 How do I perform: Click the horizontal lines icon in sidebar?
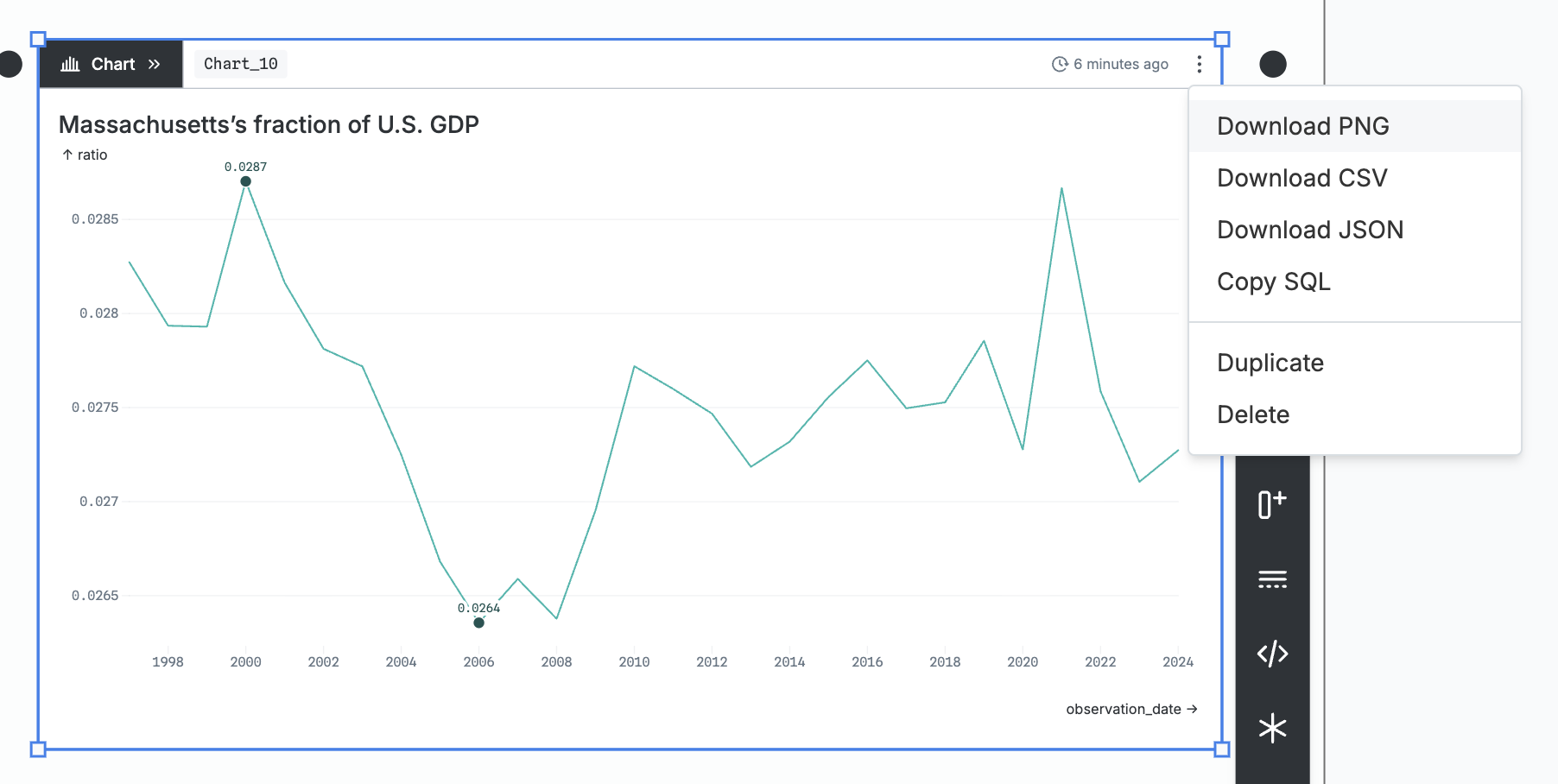[1272, 579]
